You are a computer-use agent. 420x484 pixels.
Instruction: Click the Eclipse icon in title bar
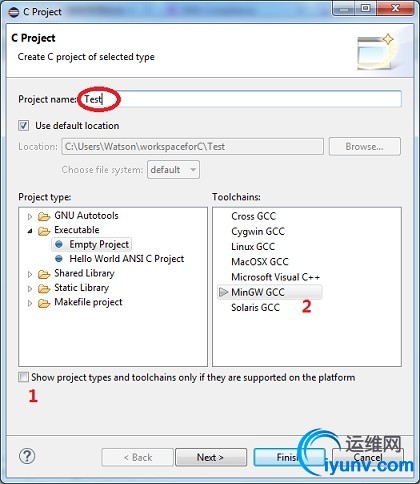(x=13, y=12)
